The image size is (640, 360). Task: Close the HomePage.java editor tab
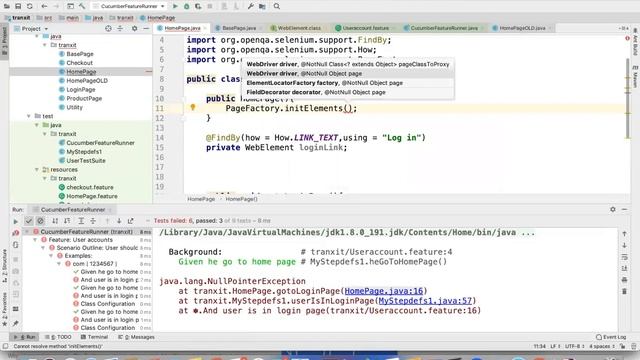pos(205,28)
